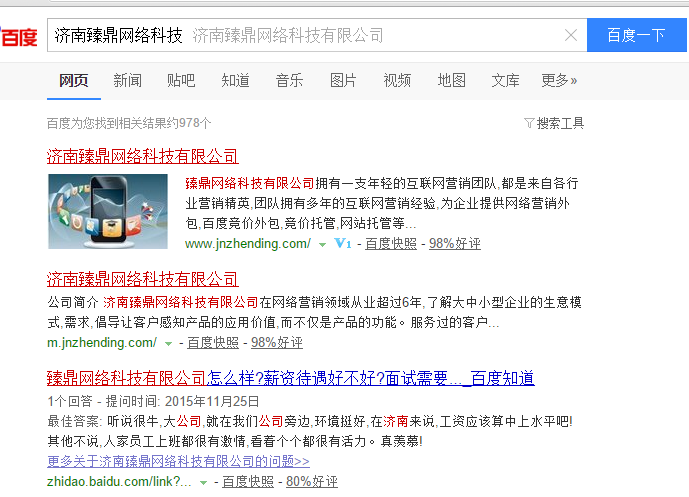Click result count text 约978个
Viewport: 689px width, 497px height.
pos(190,123)
